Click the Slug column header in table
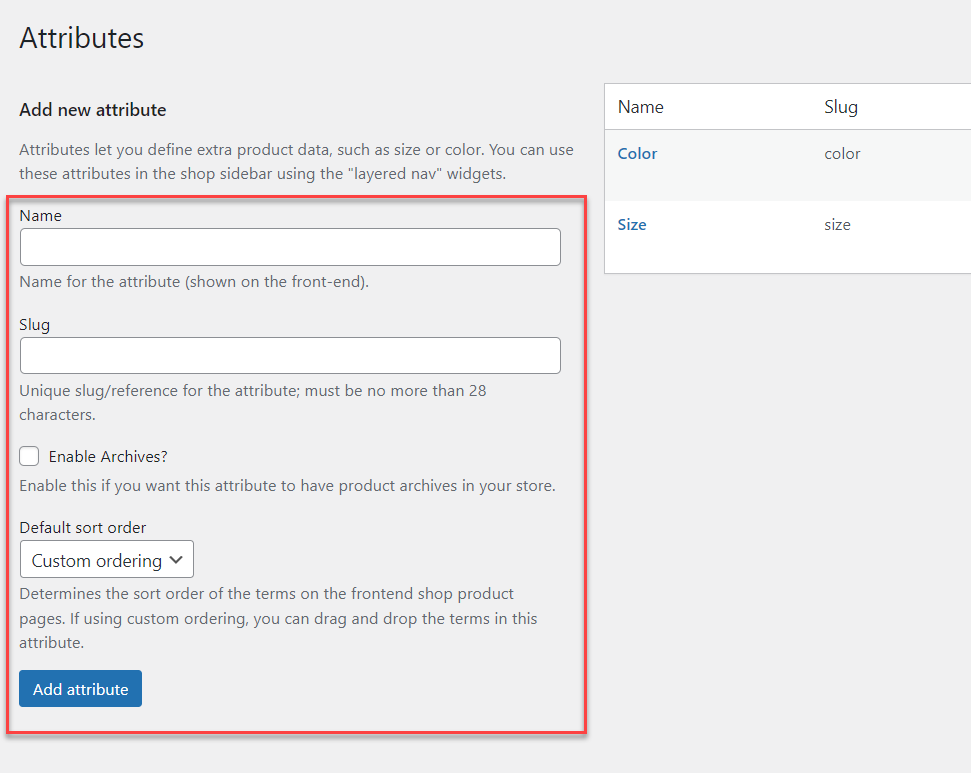Image resolution: width=971 pixels, height=773 pixels. coord(841,107)
